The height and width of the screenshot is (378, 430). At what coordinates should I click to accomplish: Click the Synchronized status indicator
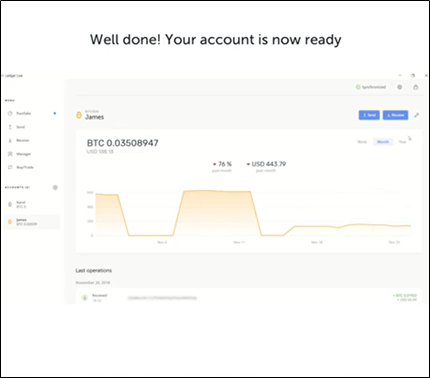click(371, 87)
